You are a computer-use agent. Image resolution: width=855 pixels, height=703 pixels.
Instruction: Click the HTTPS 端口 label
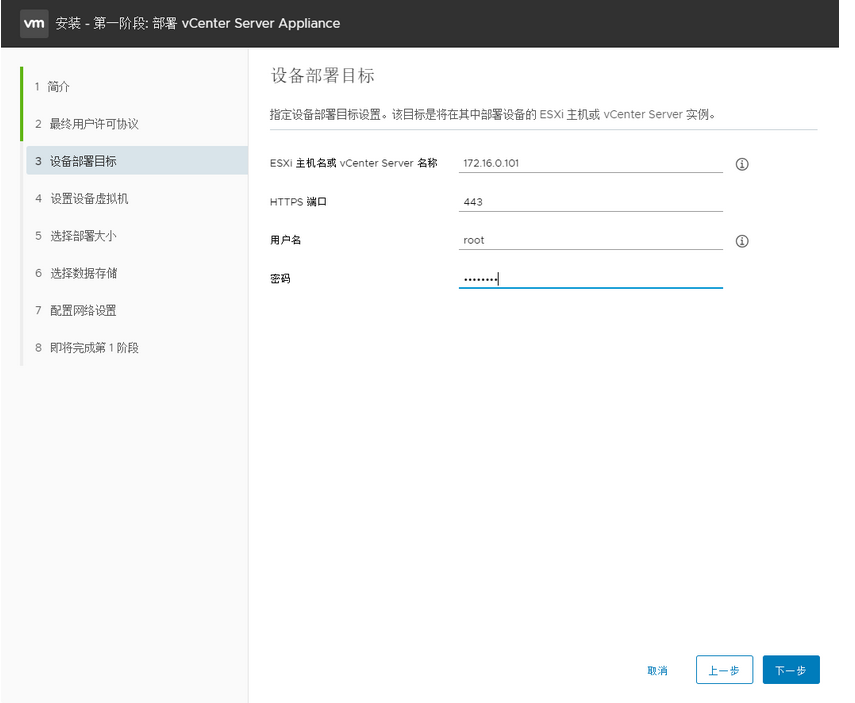tap(298, 202)
